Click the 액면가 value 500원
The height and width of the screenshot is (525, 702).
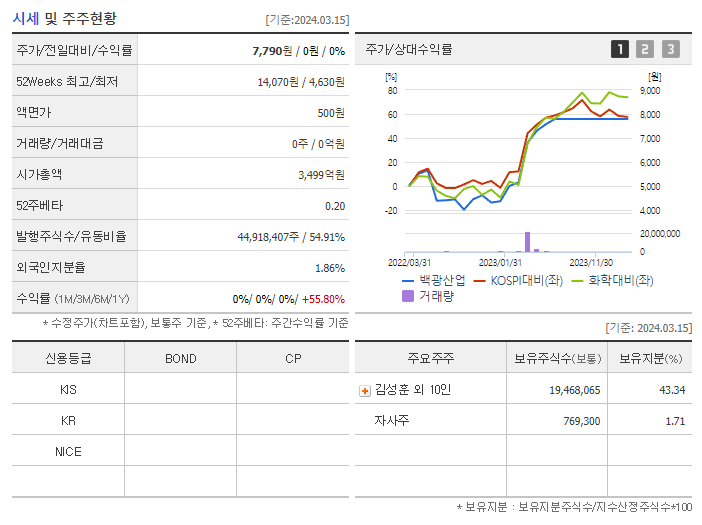331,113
